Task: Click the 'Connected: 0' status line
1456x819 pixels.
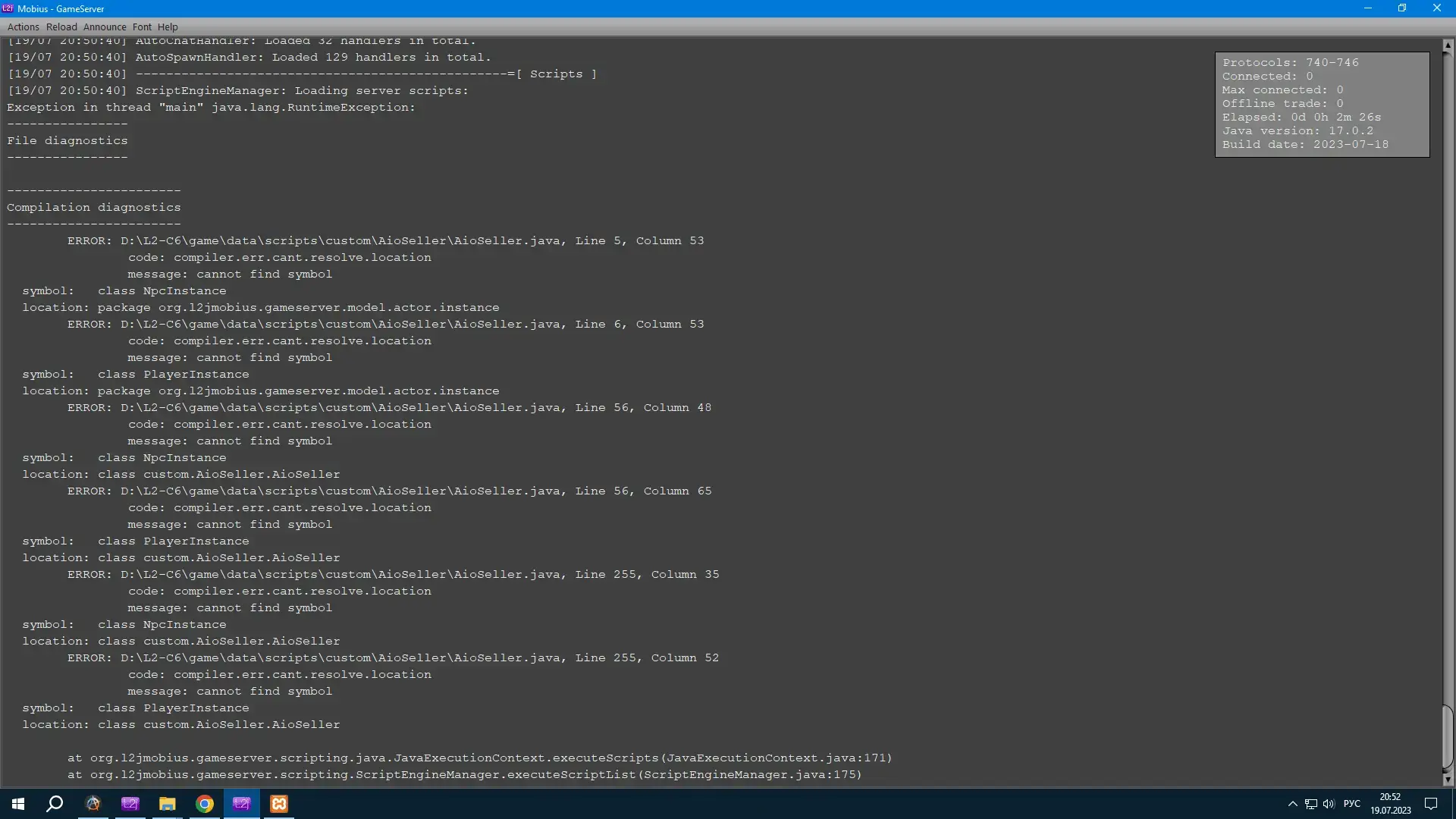Action: click(x=1267, y=77)
